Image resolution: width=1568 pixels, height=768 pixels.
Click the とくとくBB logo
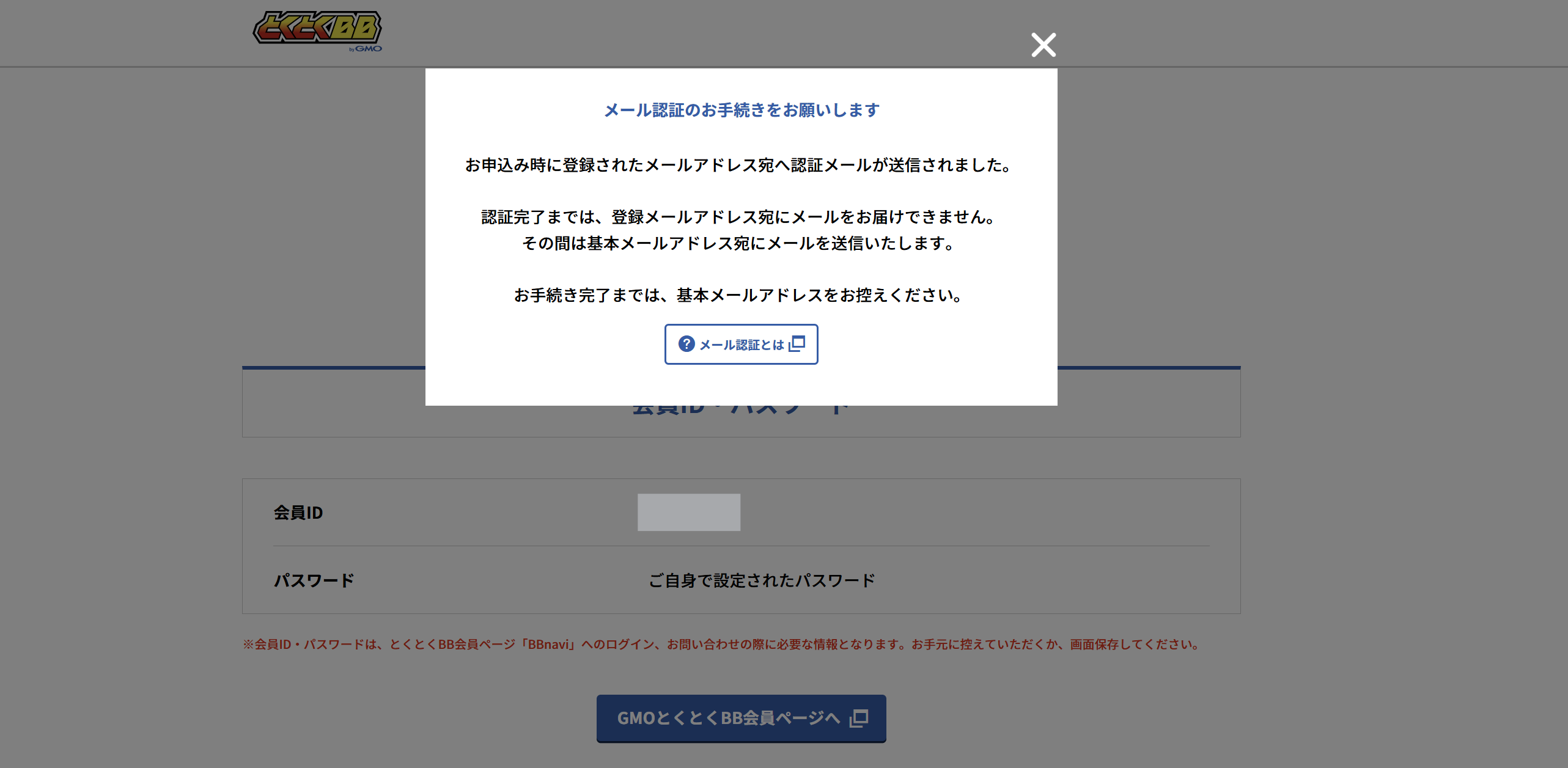[317, 31]
